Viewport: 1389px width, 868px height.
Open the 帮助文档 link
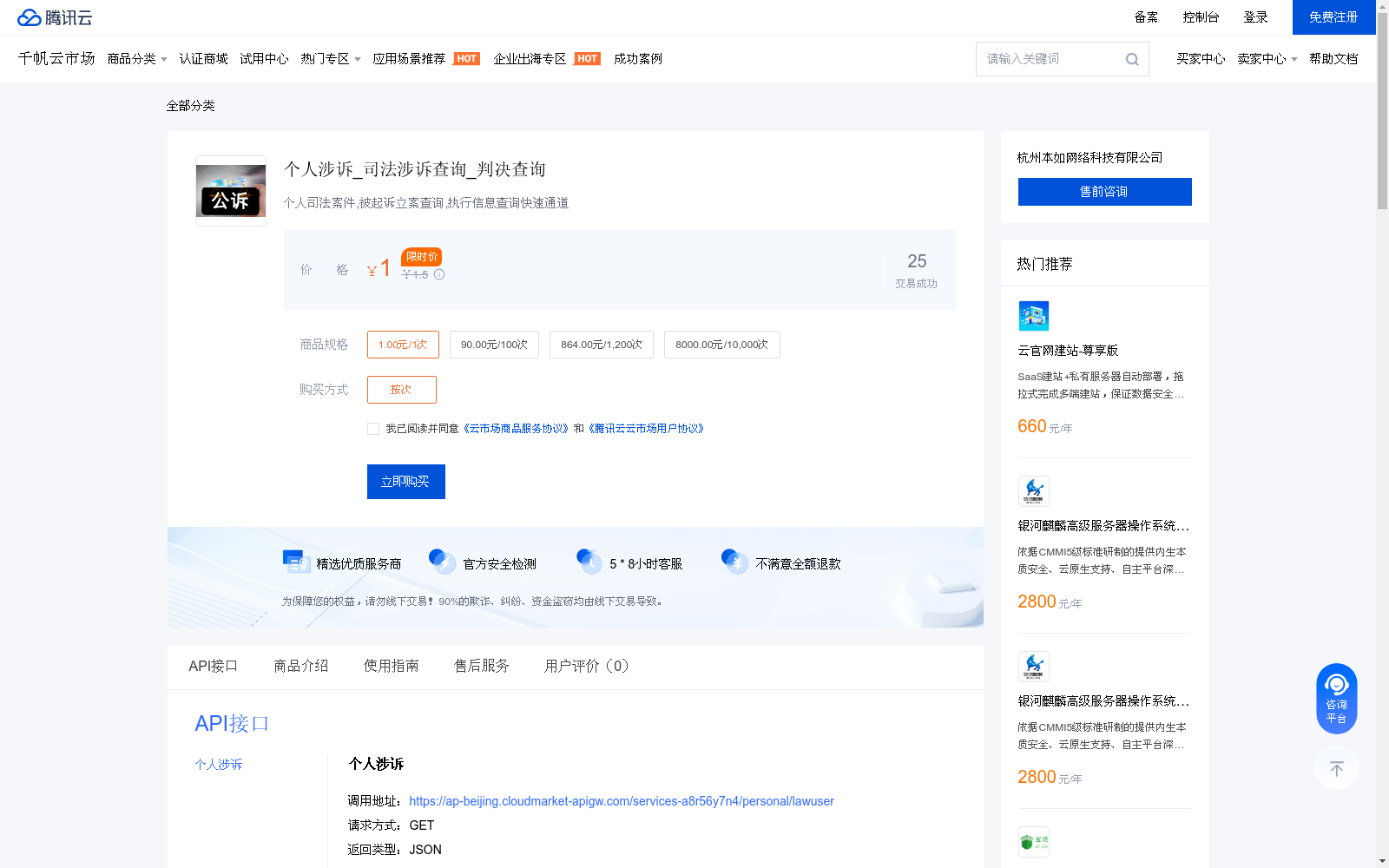1333,59
